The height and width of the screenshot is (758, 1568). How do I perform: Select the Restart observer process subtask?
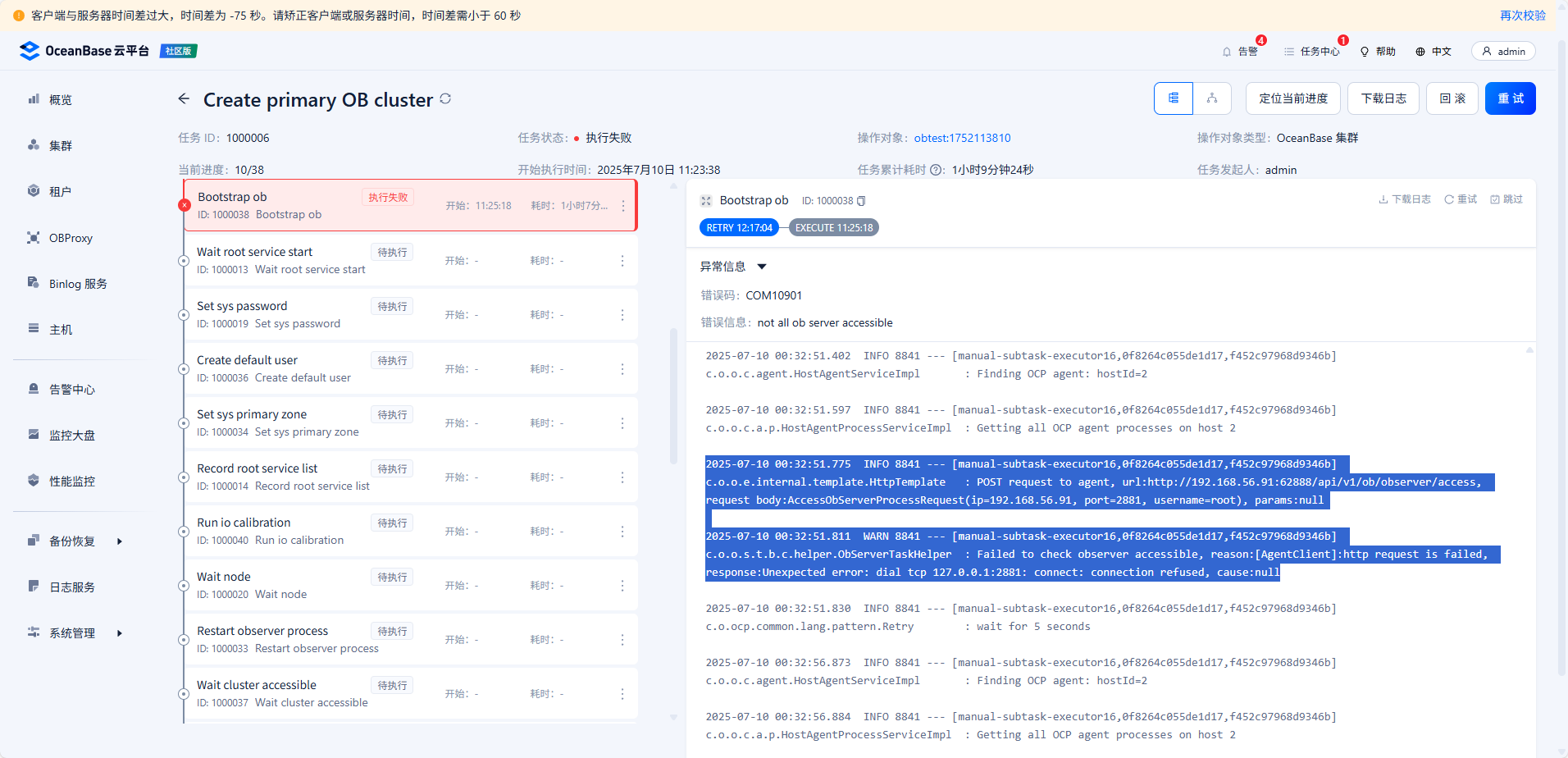[410, 639]
